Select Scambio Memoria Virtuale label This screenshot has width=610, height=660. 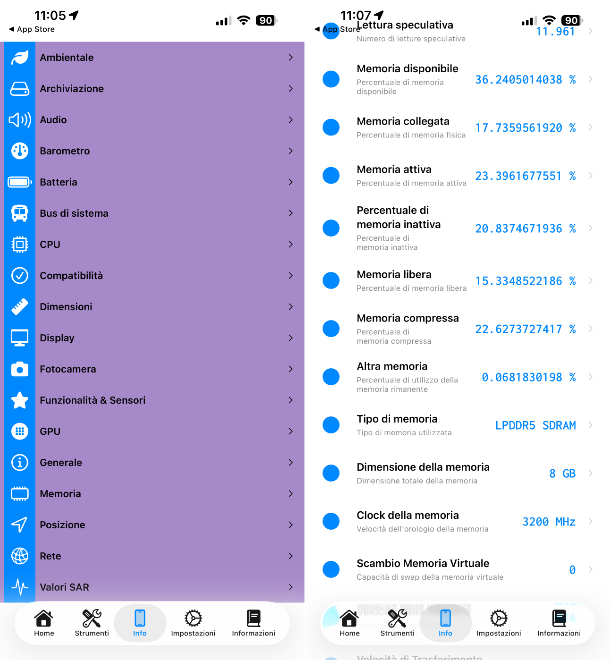coord(423,563)
